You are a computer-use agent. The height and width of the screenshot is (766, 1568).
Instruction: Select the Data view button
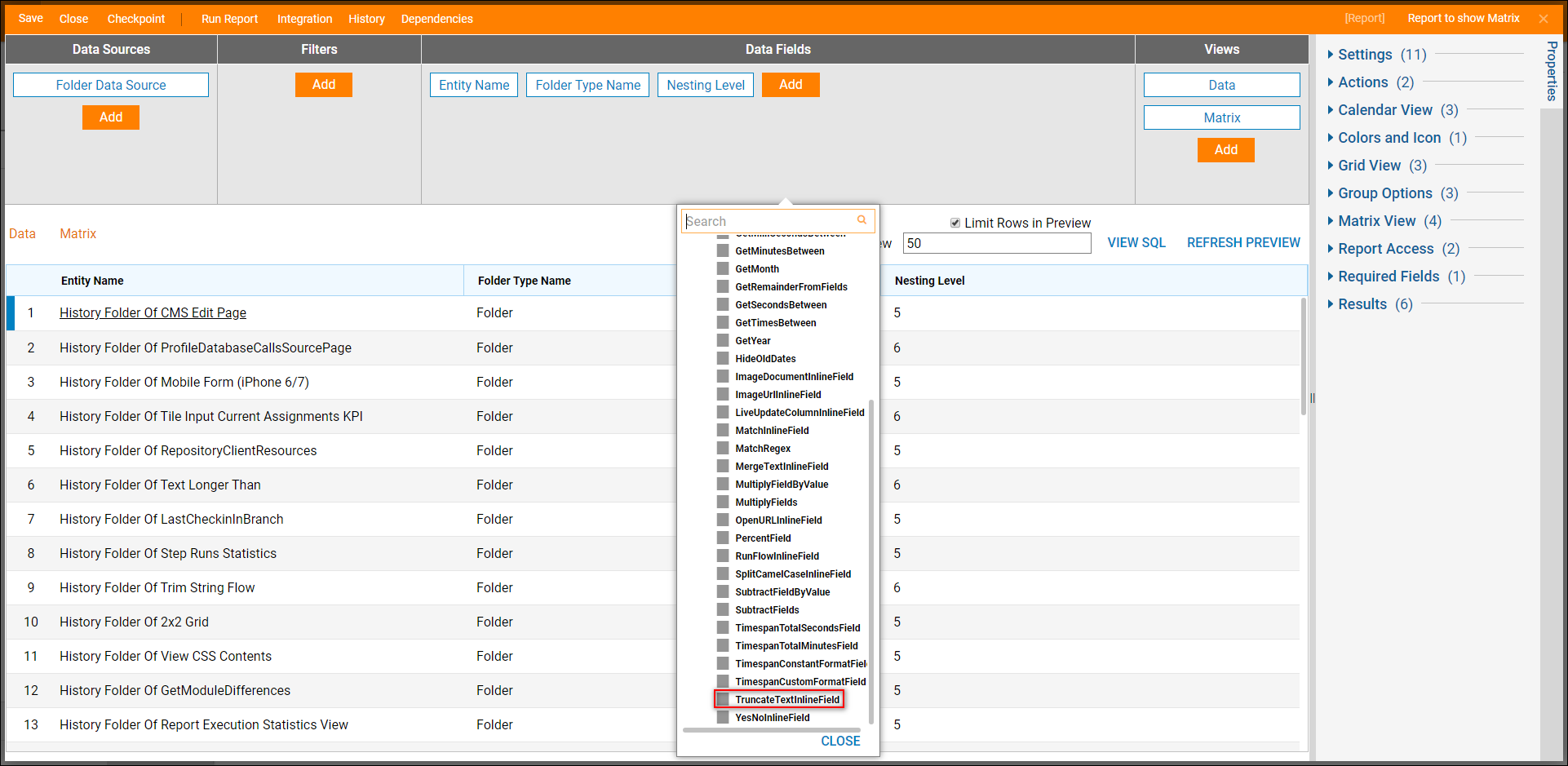[x=1222, y=85]
